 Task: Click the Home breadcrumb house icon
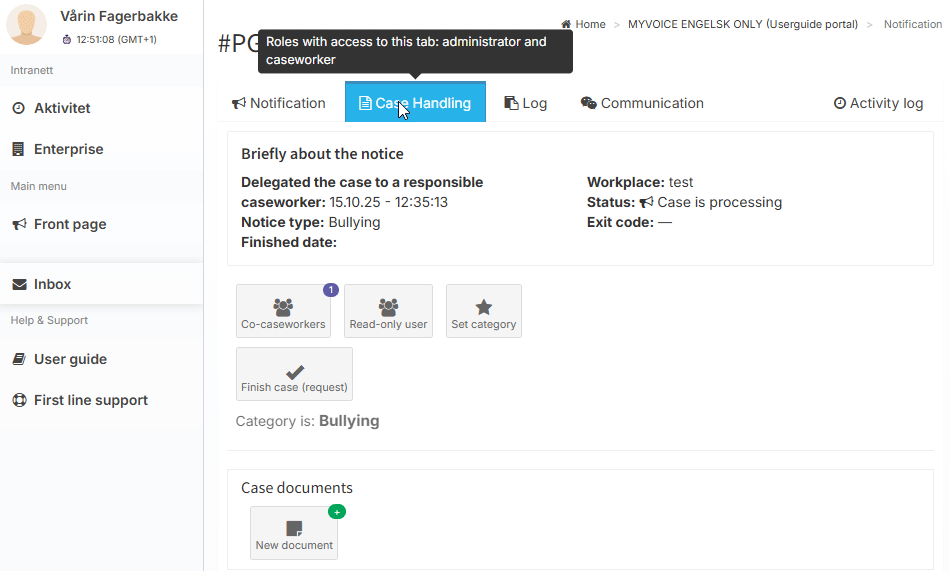[x=566, y=24]
